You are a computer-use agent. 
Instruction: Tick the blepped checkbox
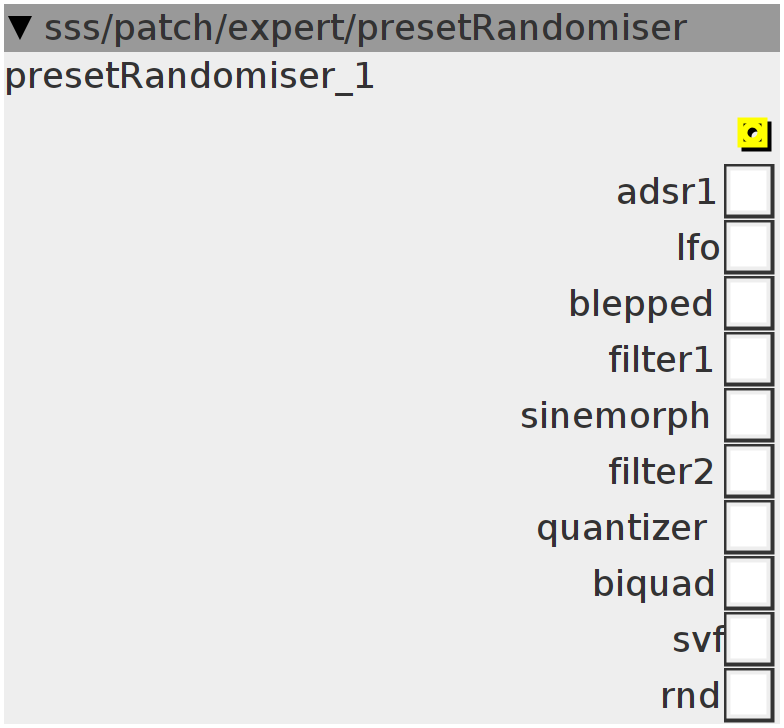pos(748,303)
